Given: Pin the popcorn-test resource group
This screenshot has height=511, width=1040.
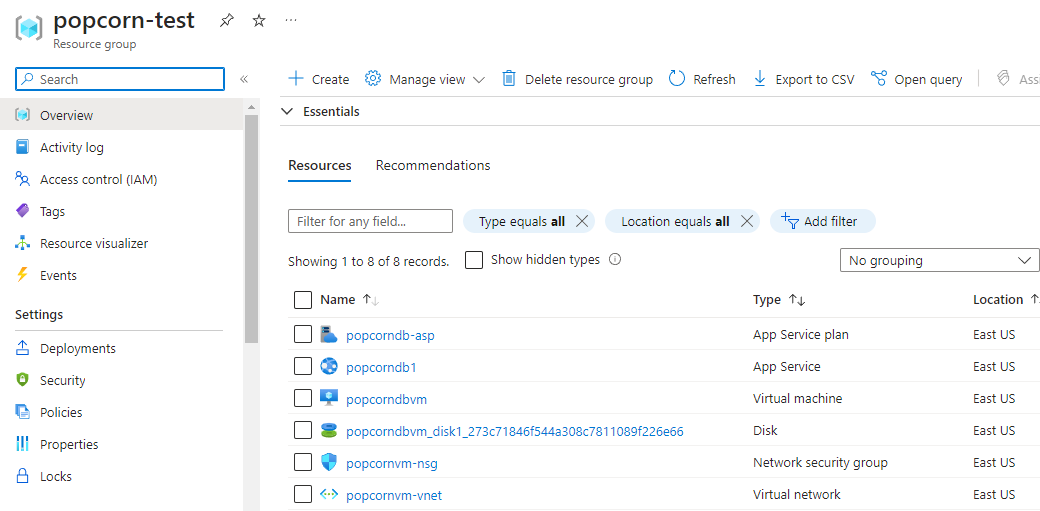Looking at the screenshot, I should [227, 21].
